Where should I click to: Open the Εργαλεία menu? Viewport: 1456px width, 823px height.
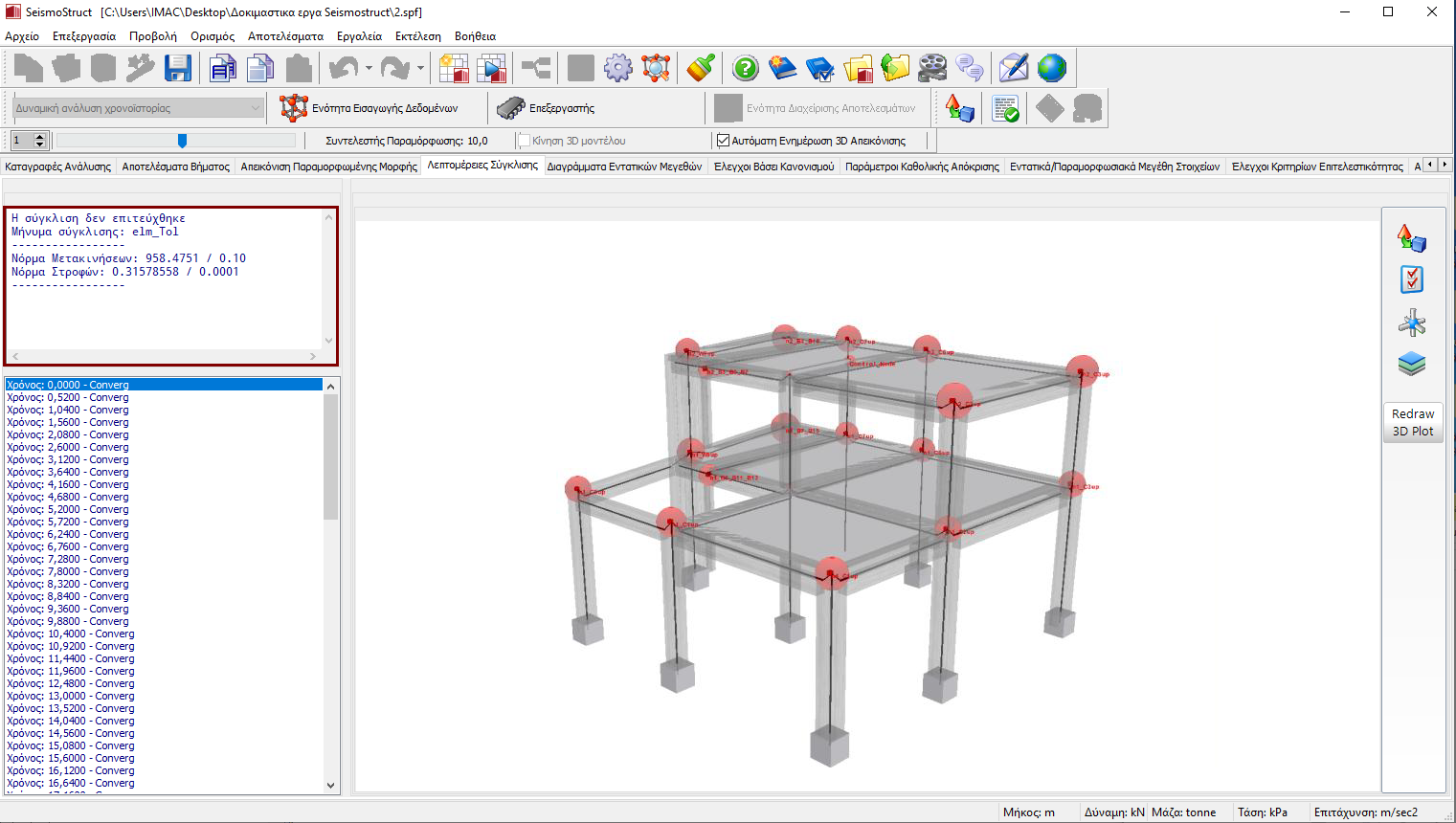point(359,36)
